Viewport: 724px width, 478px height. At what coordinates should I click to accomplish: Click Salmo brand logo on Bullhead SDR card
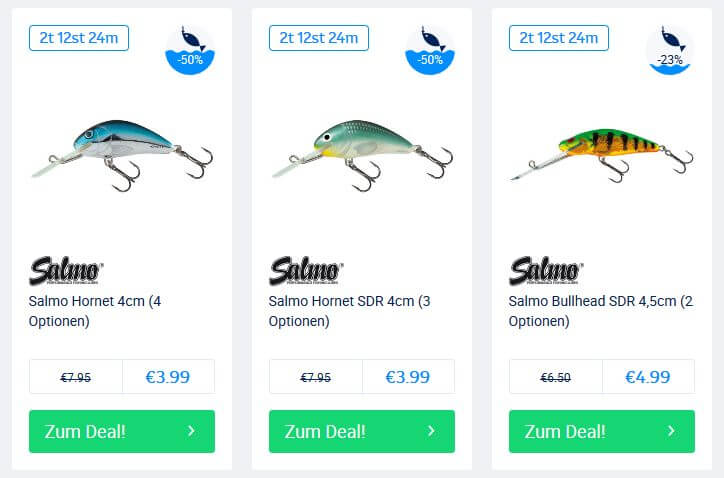[546, 271]
